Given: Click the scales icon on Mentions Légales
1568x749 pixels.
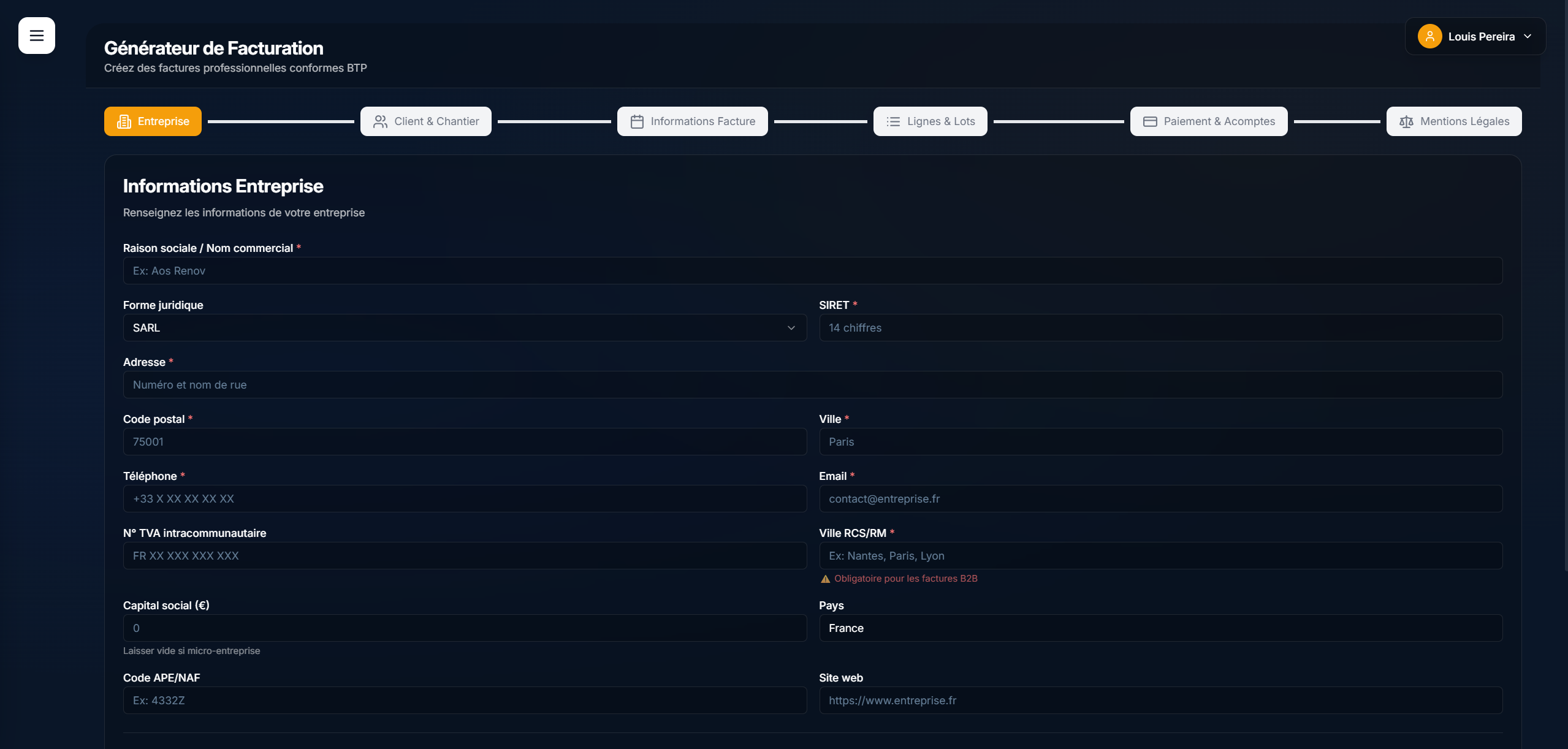Looking at the screenshot, I should pyautogui.click(x=1406, y=121).
